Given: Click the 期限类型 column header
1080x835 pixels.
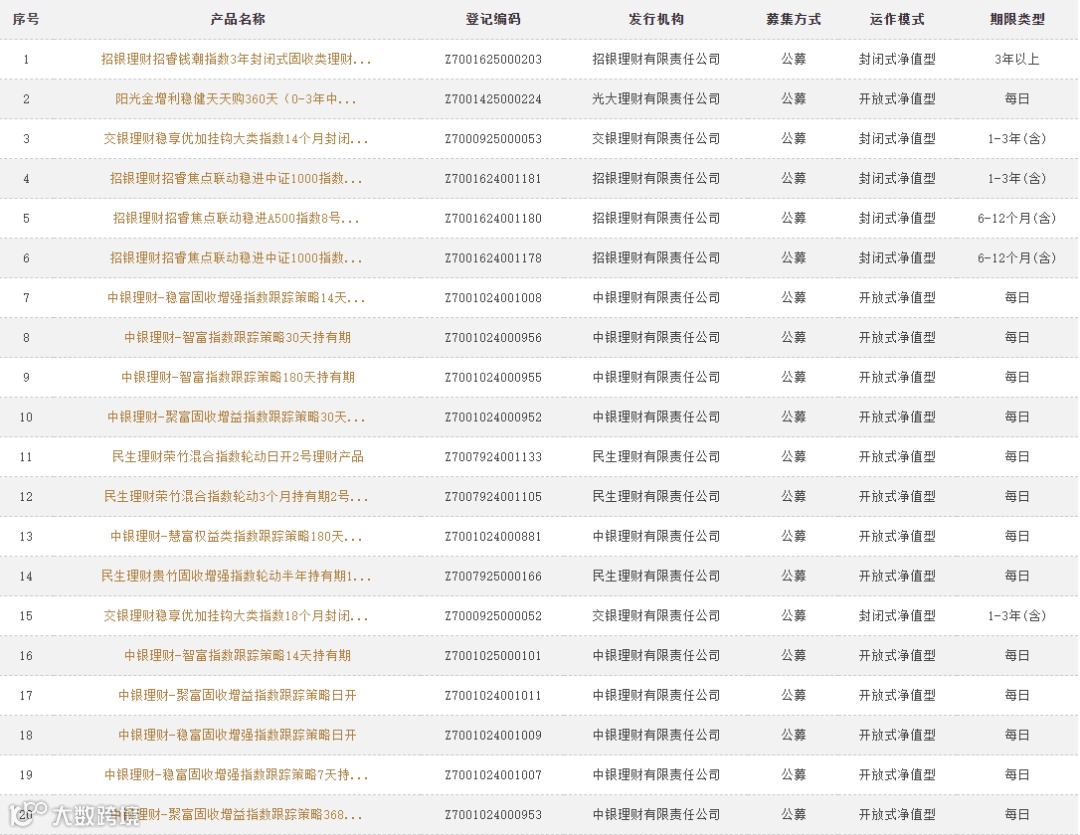Looking at the screenshot, I should pyautogui.click(x=1017, y=19).
